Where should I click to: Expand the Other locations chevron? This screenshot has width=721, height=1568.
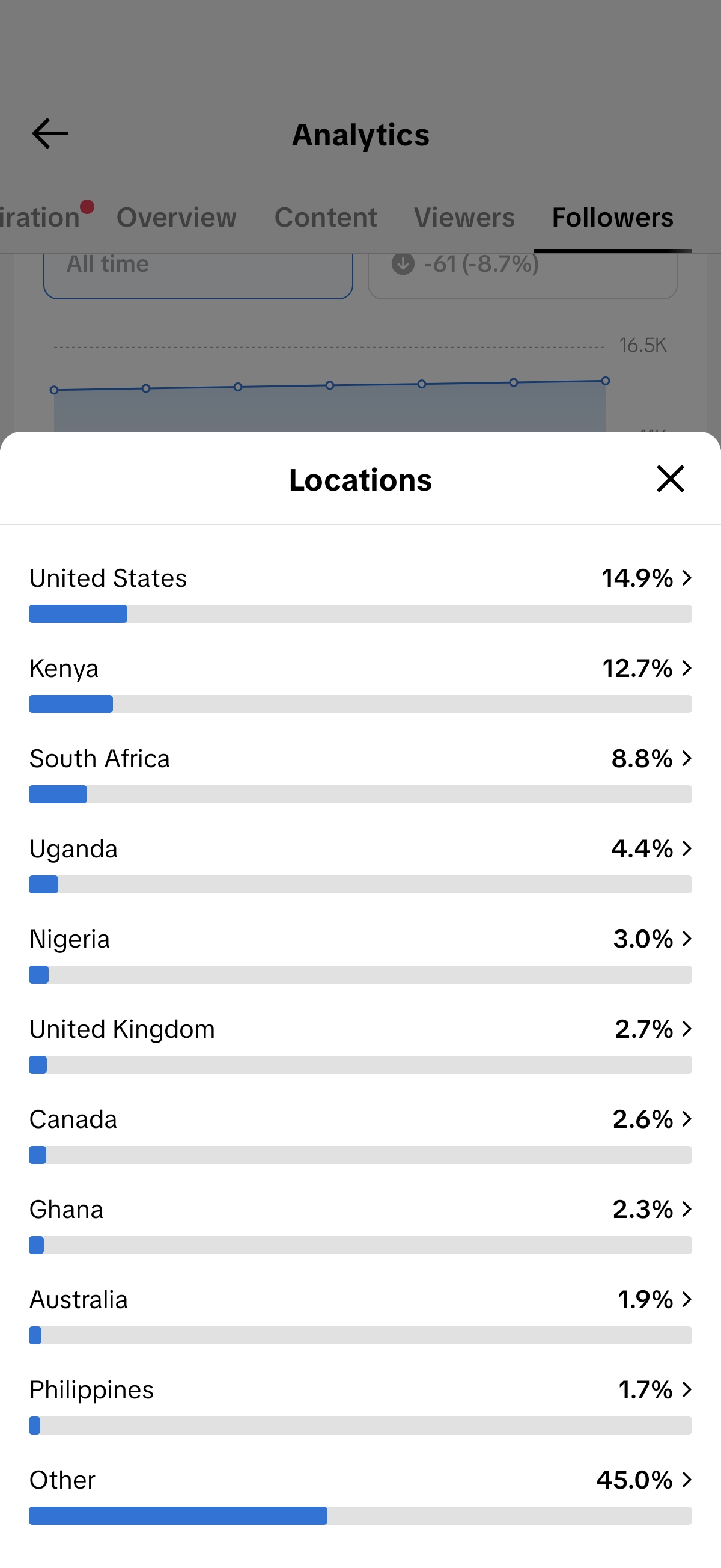[x=687, y=1479]
